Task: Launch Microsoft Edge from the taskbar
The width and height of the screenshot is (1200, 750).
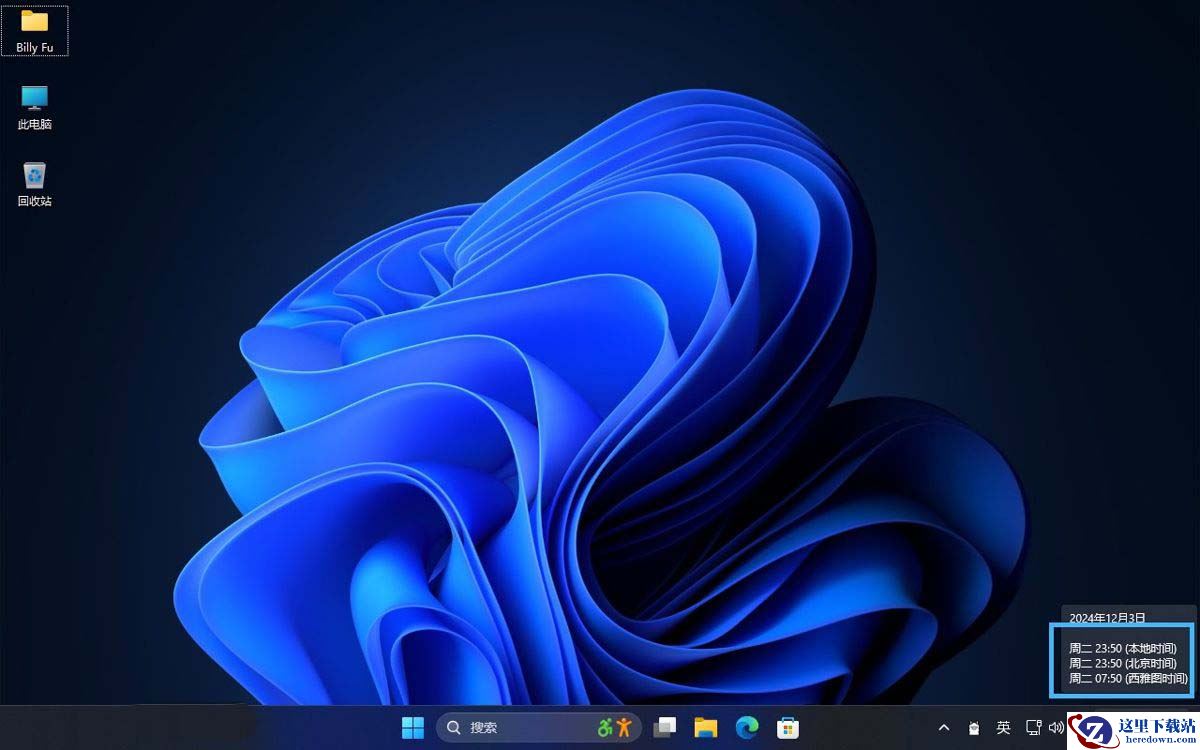Action: point(747,728)
